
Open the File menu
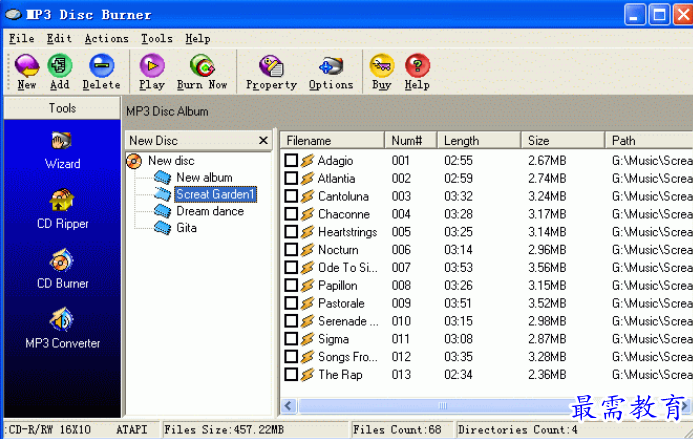point(22,38)
